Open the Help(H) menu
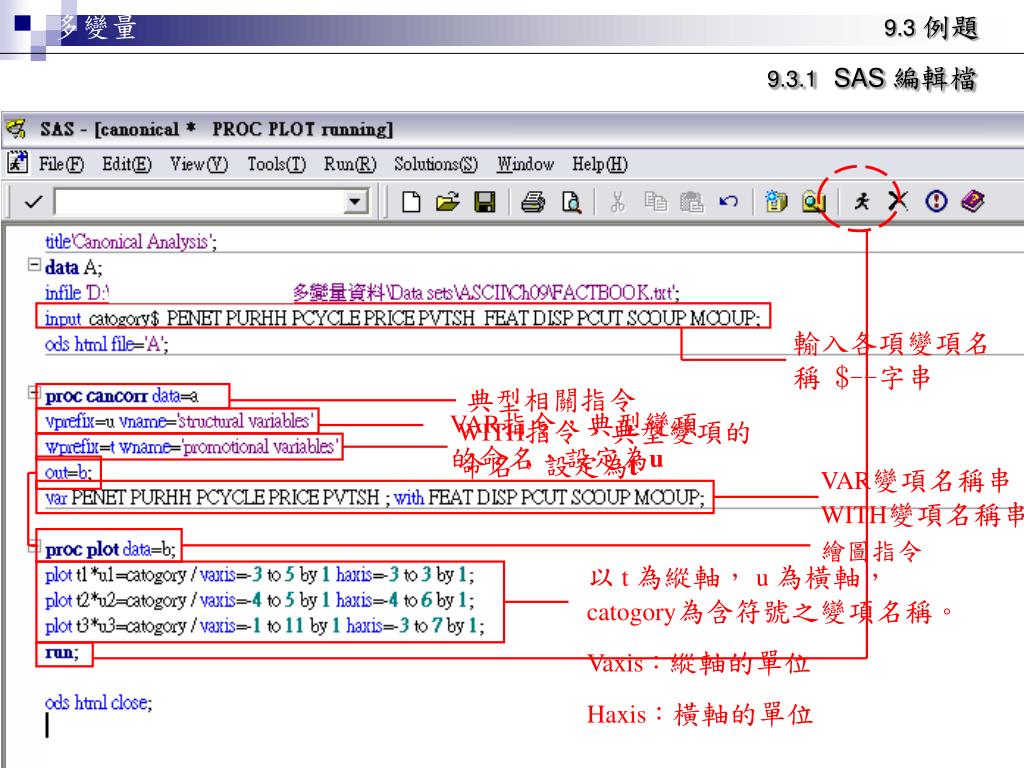The height and width of the screenshot is (768, 1024). tap(600, 164)
